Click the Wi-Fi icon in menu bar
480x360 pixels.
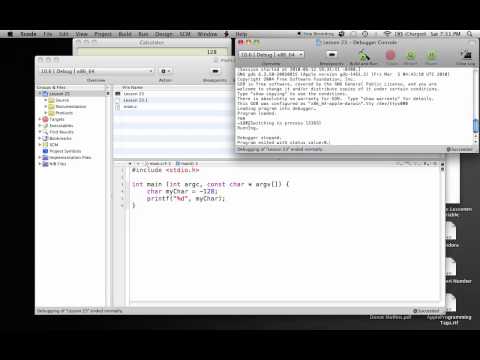click(x=387, y=34)
